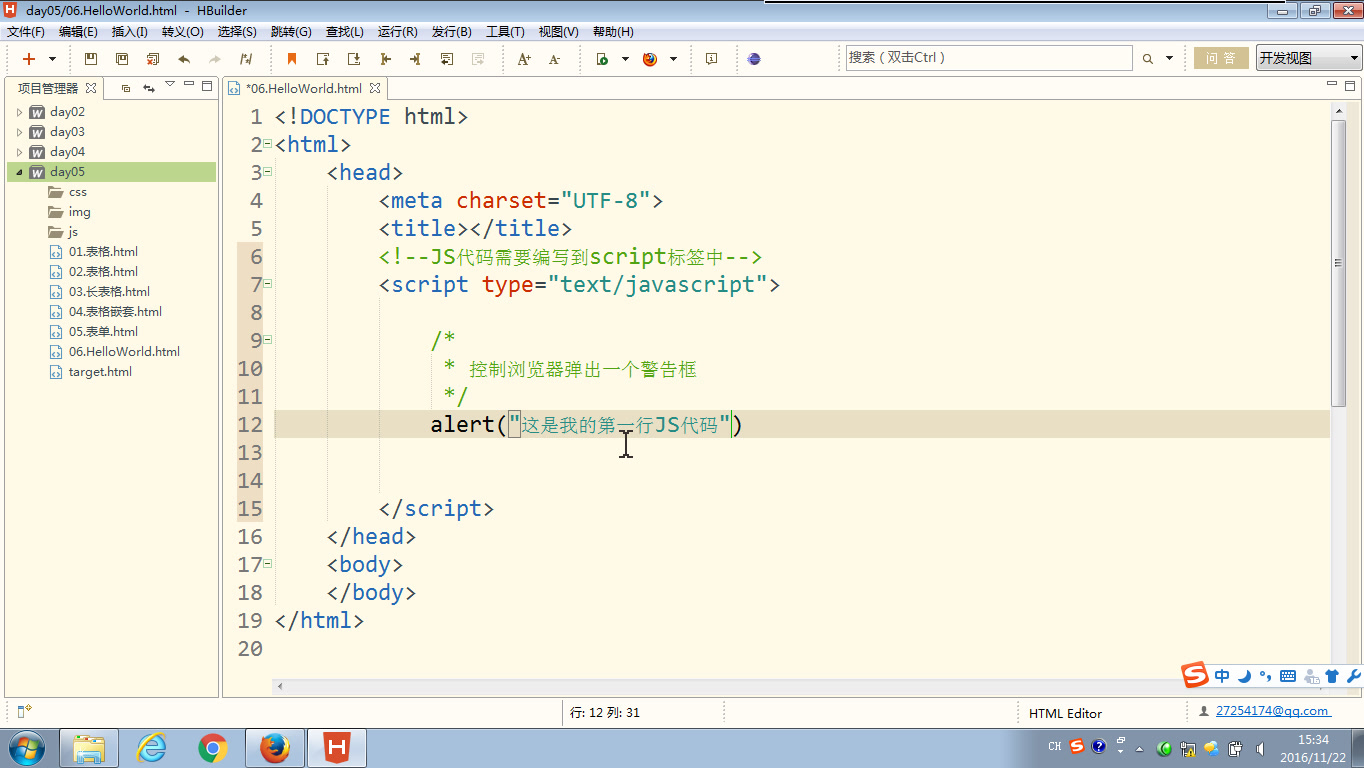1364x768 pixels.
Task: Select 04.表格嵌套.html in project tree
Action: (x=115, y=312)
